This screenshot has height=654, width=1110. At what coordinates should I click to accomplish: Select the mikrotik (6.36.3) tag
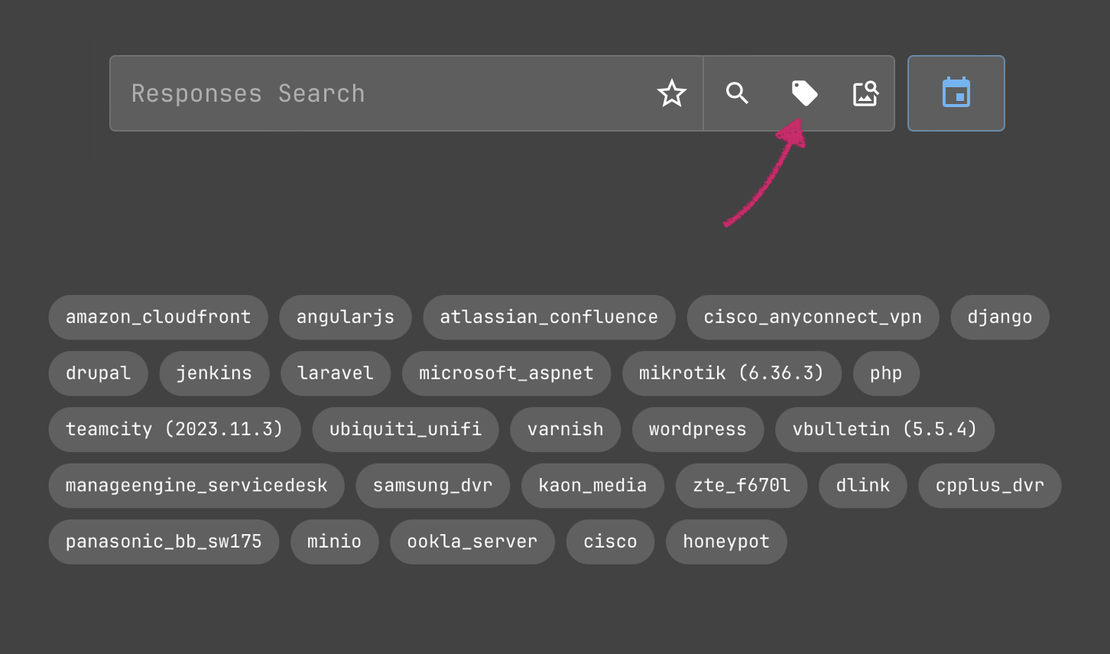click(731, 373)
